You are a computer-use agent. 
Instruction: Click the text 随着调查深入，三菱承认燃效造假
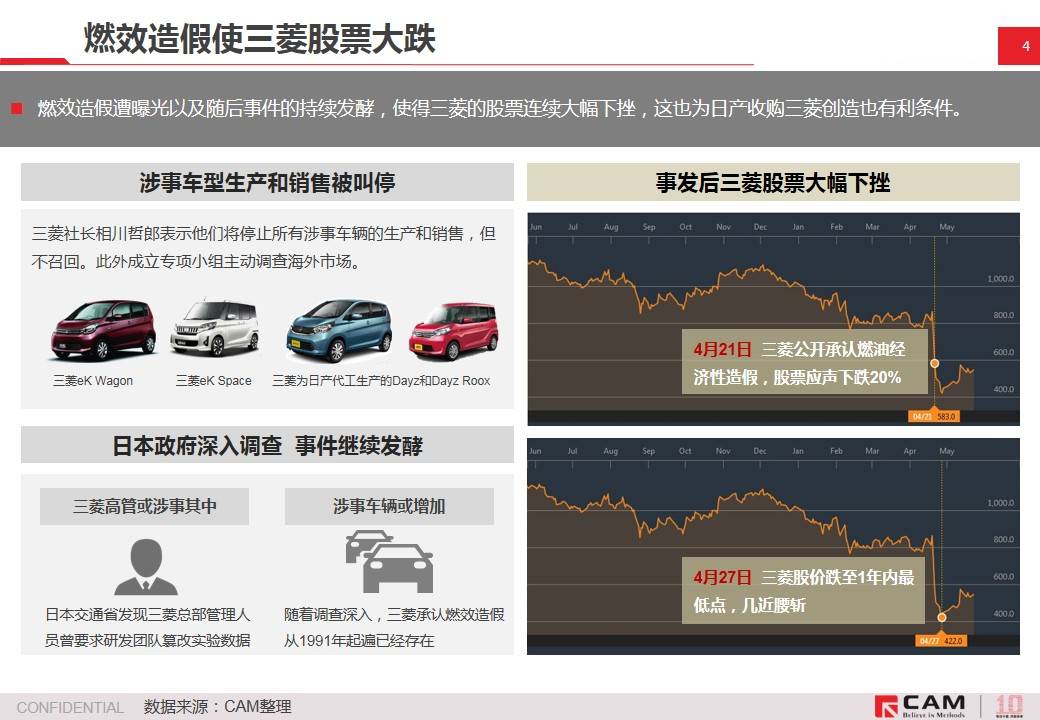[x=394, y=615]
